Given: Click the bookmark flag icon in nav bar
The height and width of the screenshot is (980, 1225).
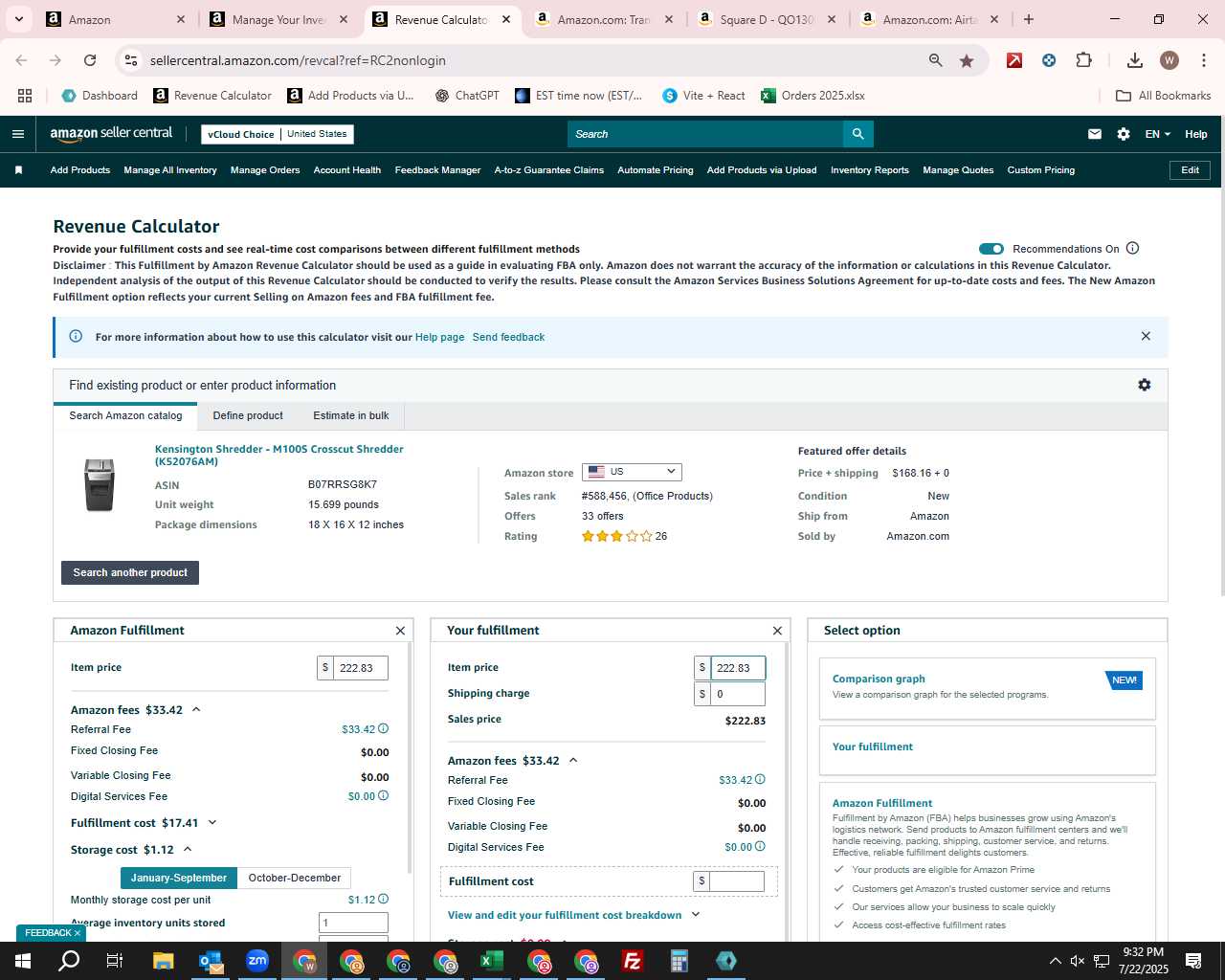Looking at the screenshot, I should point(18,170).
